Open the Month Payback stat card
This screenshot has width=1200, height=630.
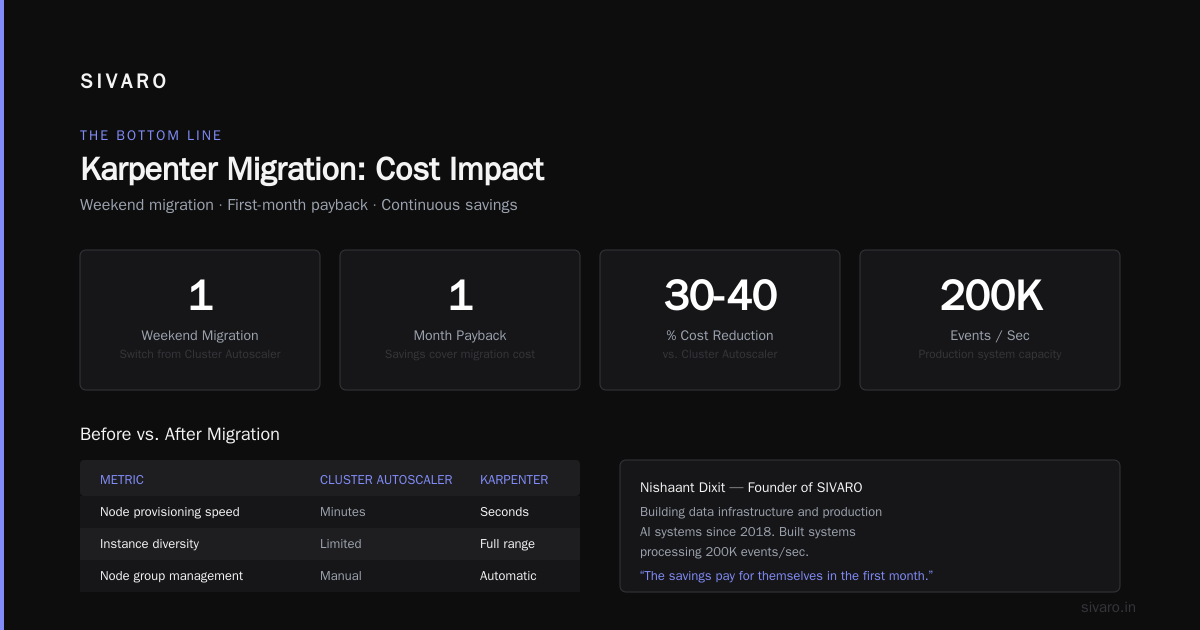point(460,320)
